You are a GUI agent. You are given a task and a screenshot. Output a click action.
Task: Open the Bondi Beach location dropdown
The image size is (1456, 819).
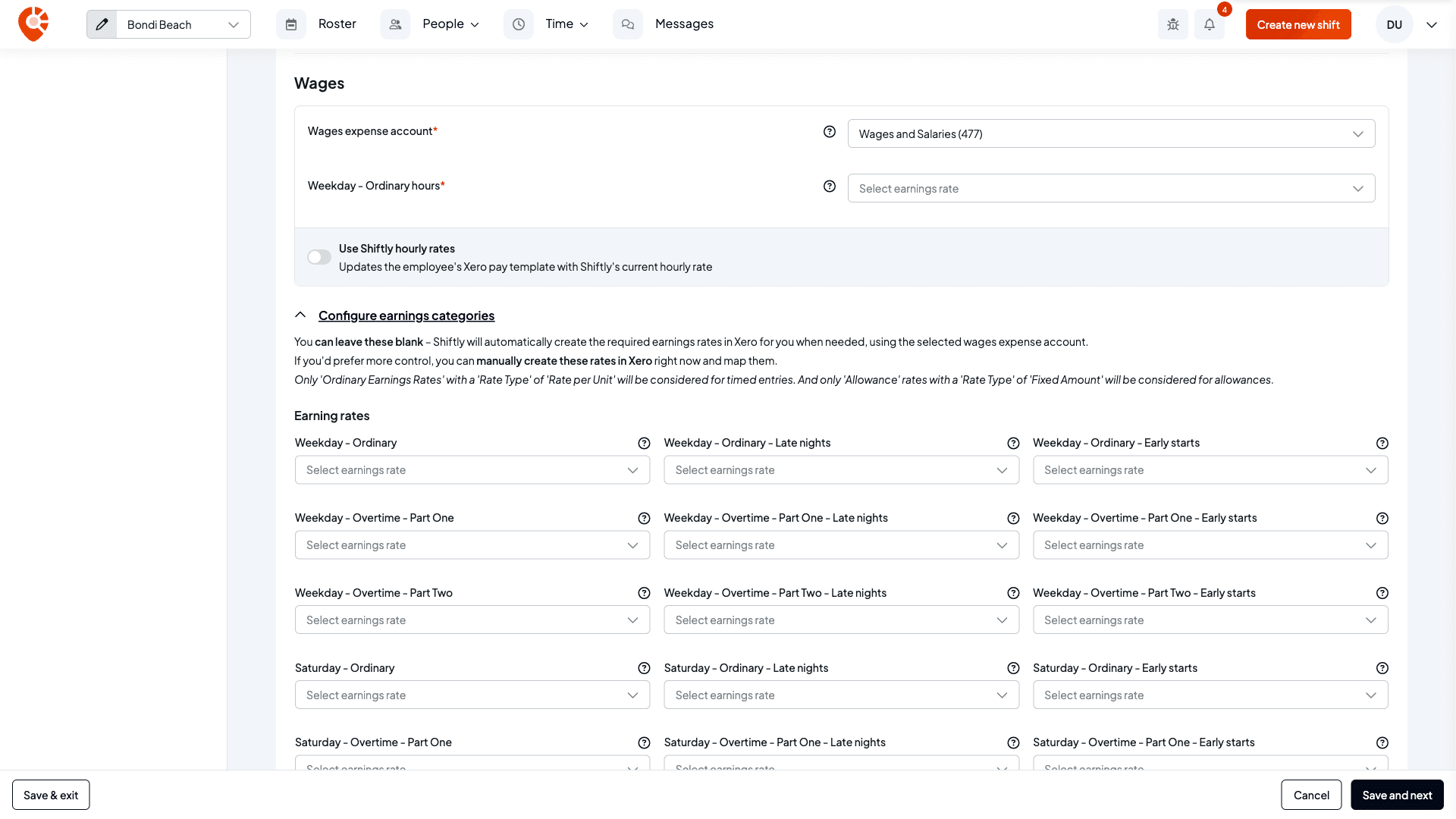click(x=183, y=24)
